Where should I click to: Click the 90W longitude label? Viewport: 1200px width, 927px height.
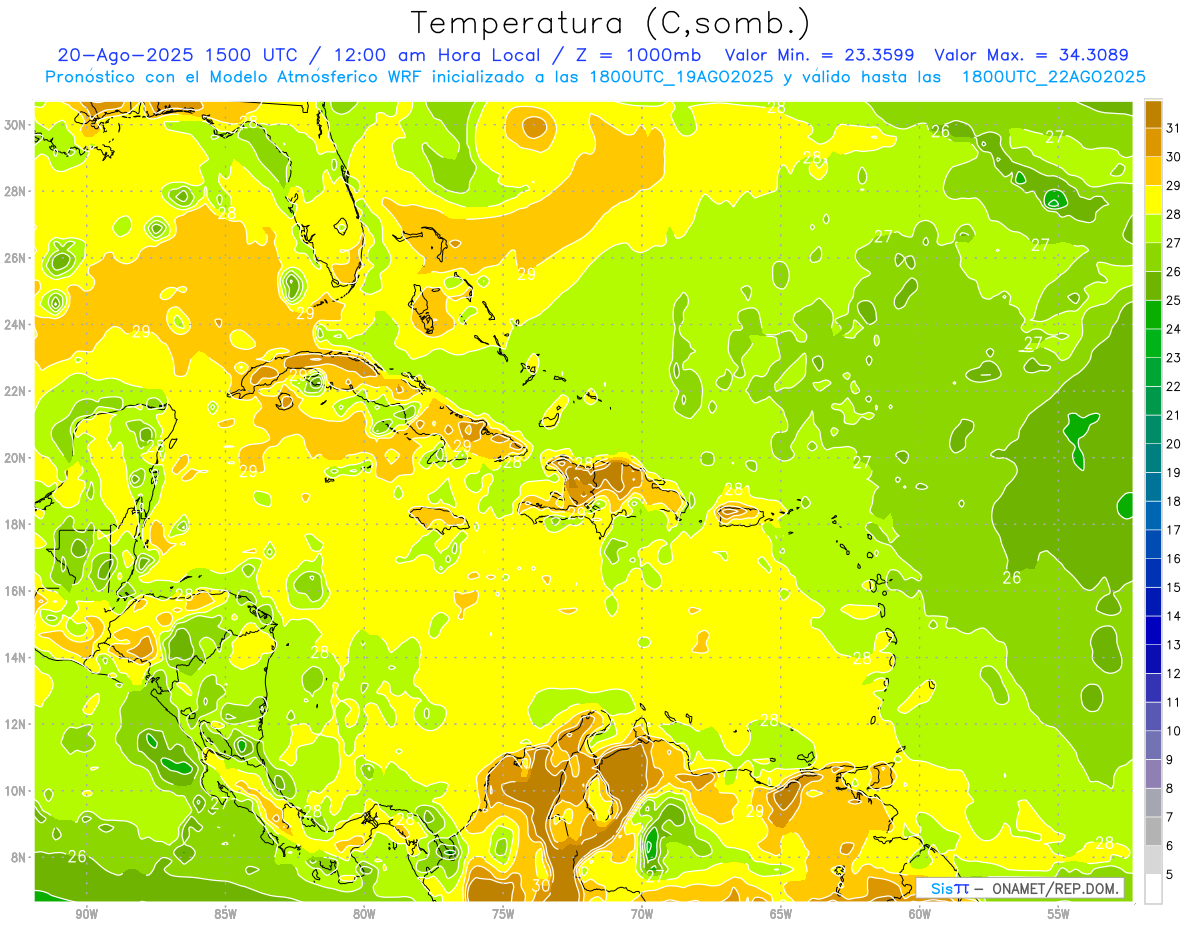pyautogui.click(x=86, y=914)
